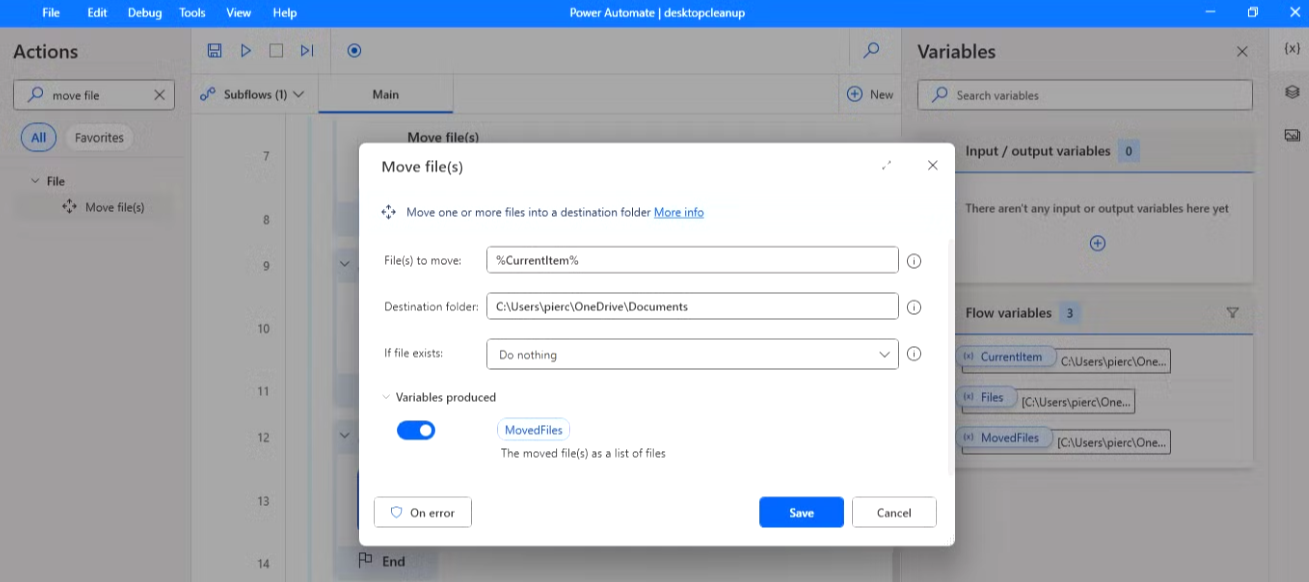Run the flow with the play icon
This screenshot has width=1309, height=582.
[x=246, y=50]
